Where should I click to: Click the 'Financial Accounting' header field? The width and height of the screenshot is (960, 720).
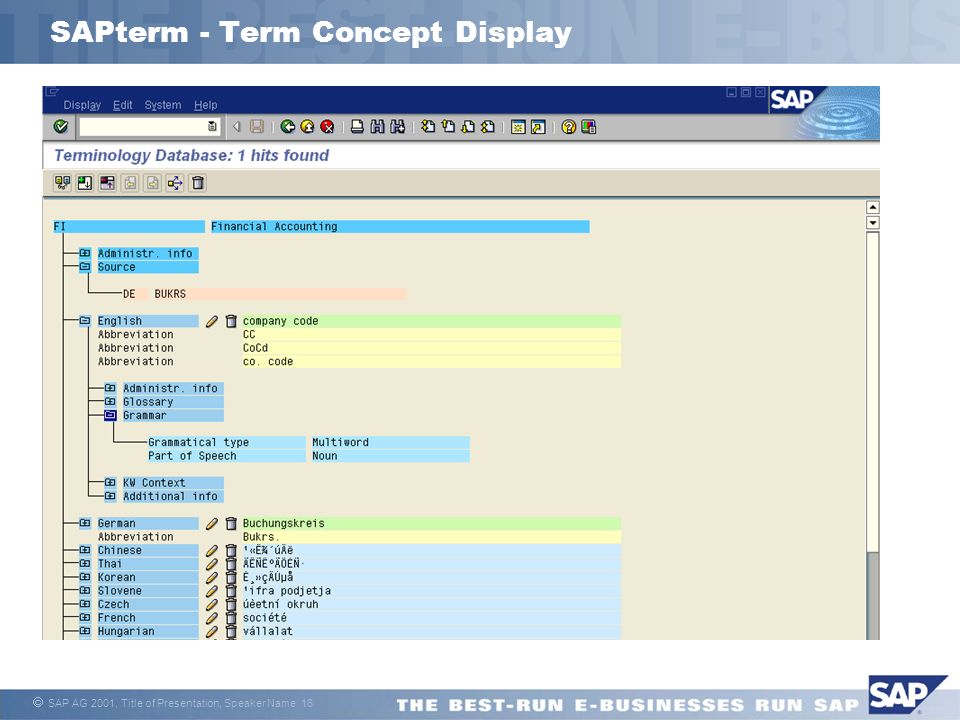point(400,227)
